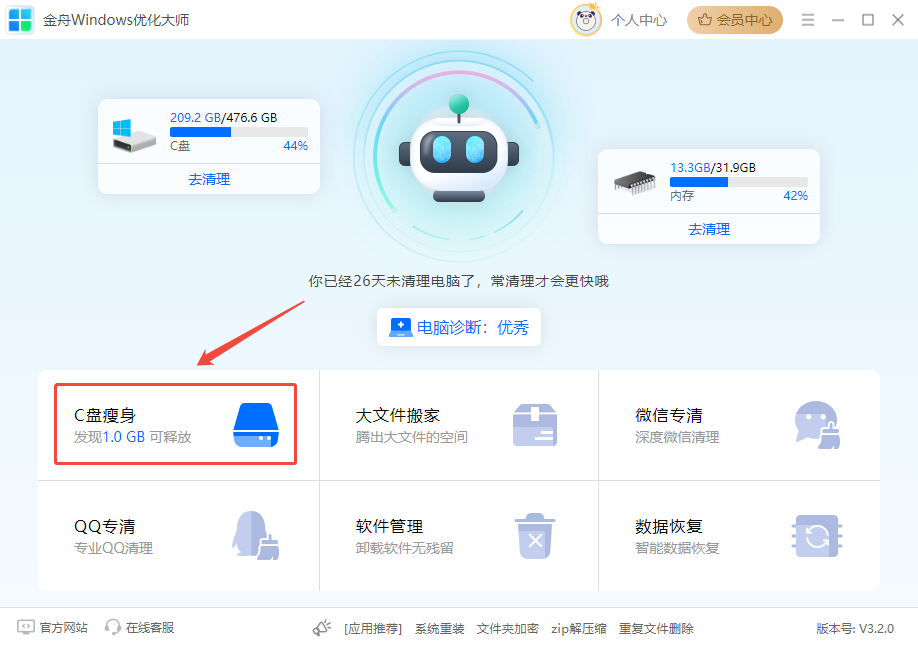Click the memory chip icon
This screenshot has height=647, width=918.
click(635, 183)
